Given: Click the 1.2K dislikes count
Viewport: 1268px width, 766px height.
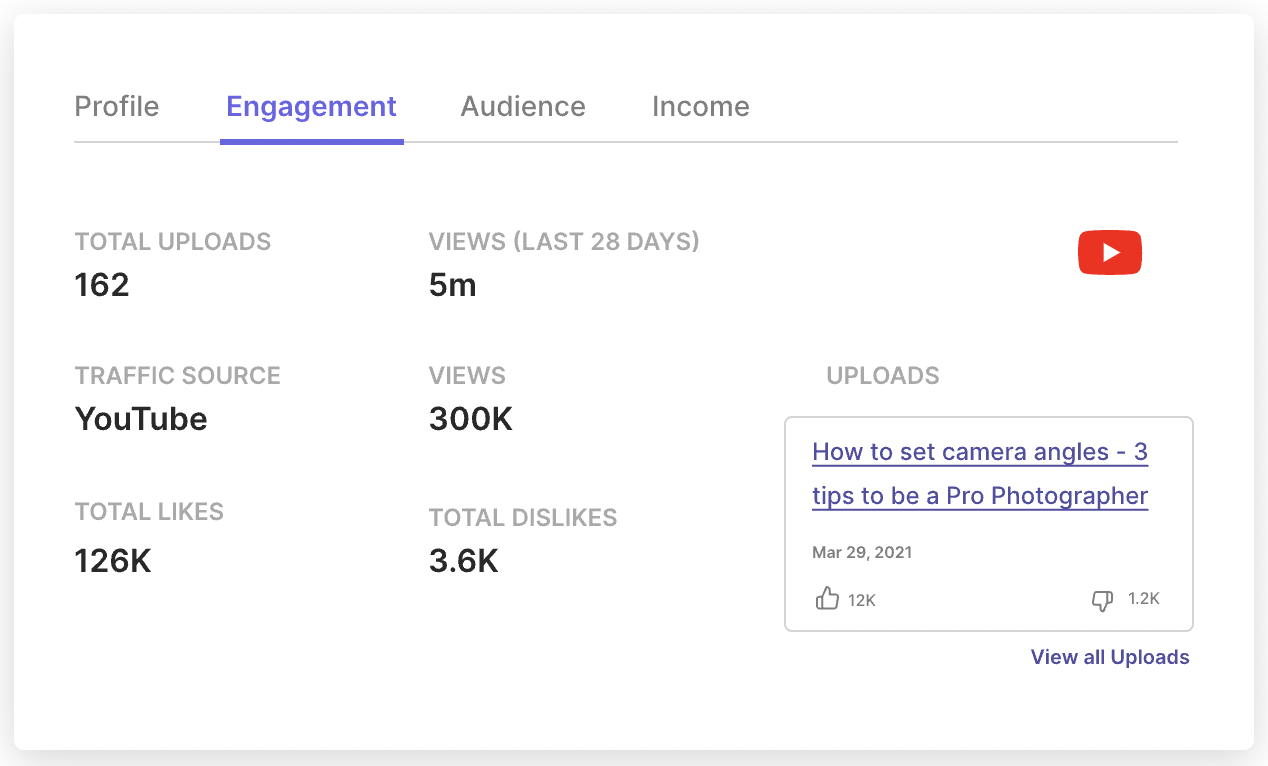Looking at the screenshot, I should pyautogui.click(x=1144, y=599).
